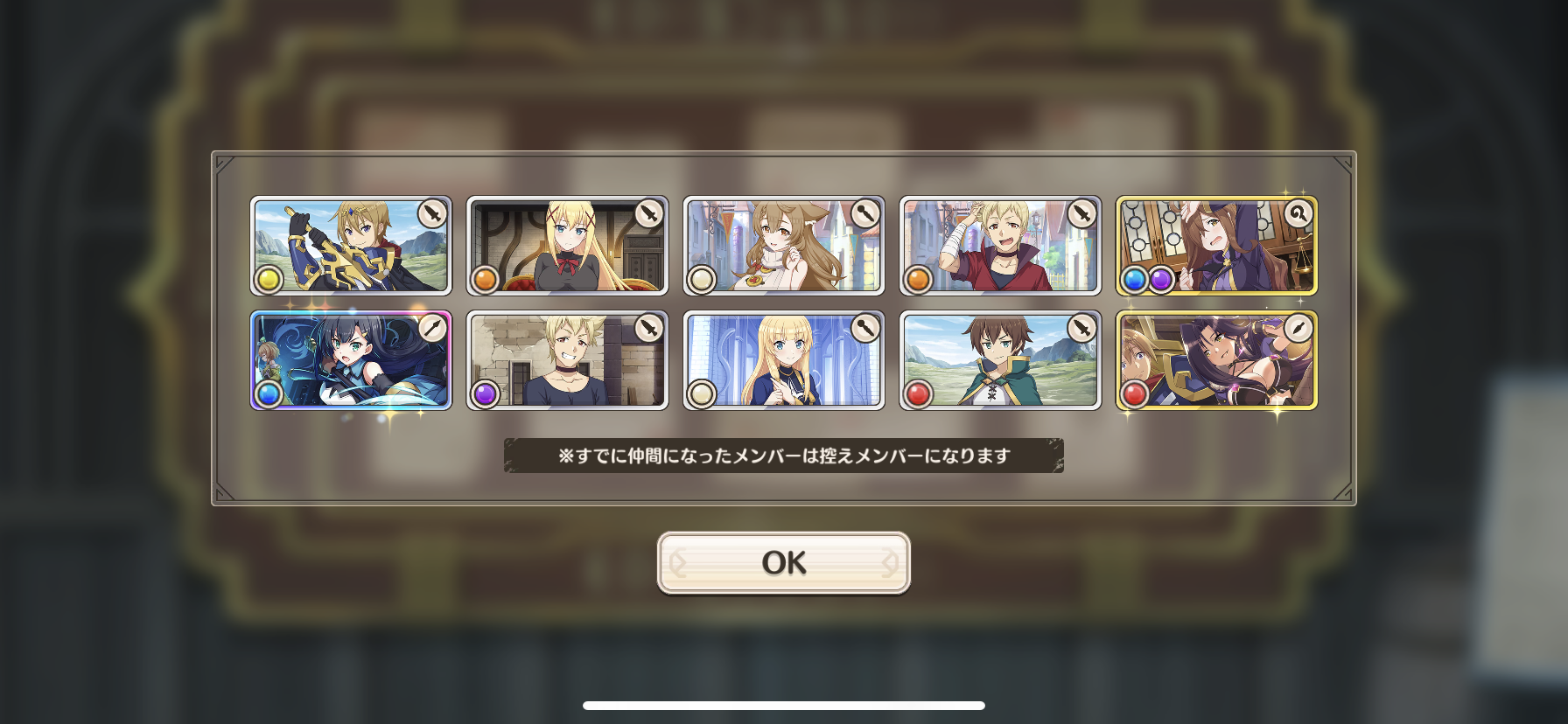Image resolution: width=1568 pixels, height=724 pixels.
Task: Select the fox-eared girl card
Action: coord(783,246)
